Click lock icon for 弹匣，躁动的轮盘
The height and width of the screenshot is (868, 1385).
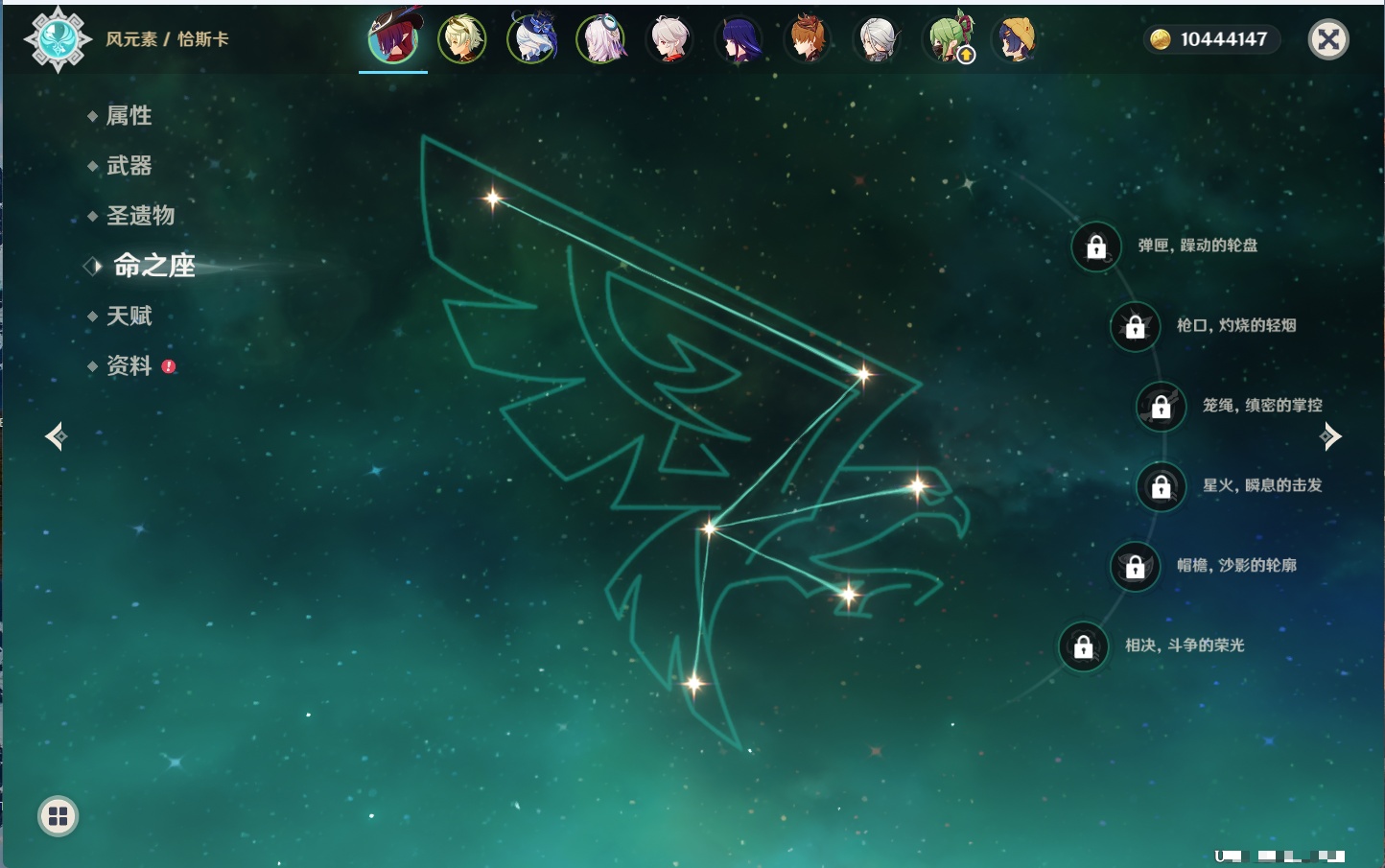pyautogui.click(x=1096, y=246)
